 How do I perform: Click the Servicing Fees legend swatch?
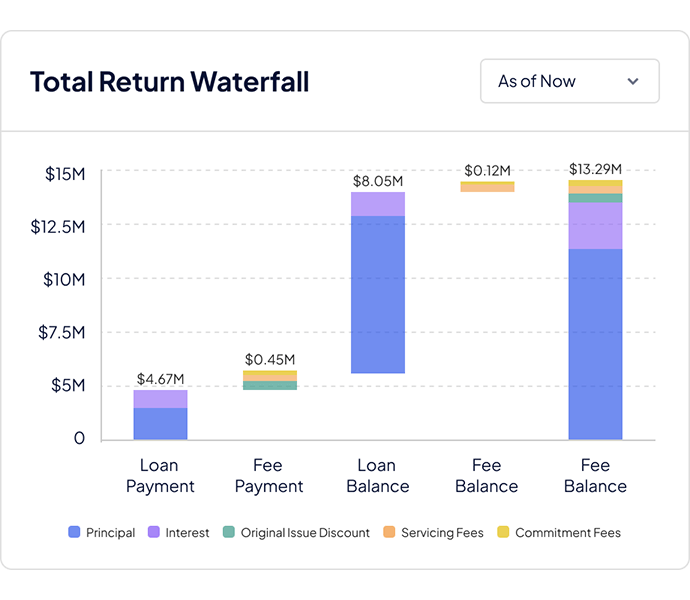tap(389, 533)
